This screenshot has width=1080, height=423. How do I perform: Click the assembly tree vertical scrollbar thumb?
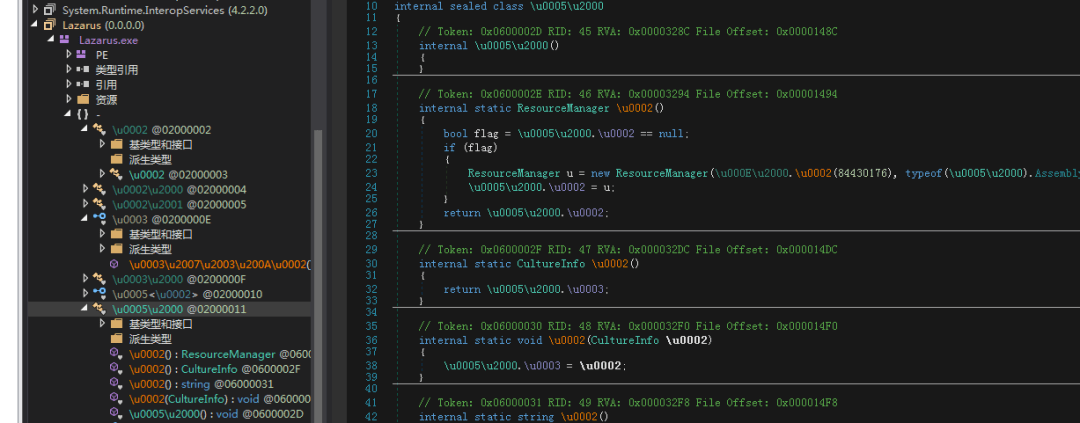pyautogui.click(x=319, y=276)
